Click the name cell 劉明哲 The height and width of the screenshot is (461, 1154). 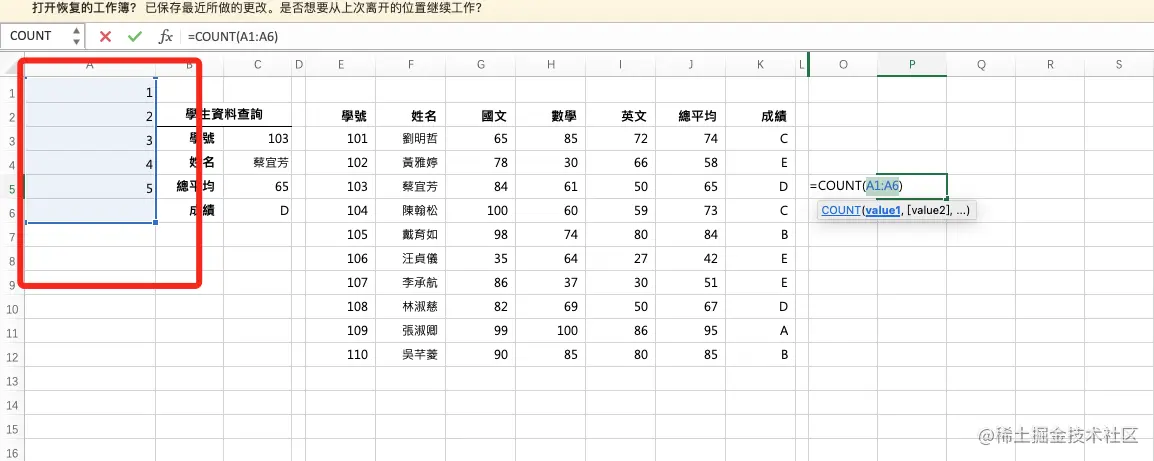click(411, 139)
